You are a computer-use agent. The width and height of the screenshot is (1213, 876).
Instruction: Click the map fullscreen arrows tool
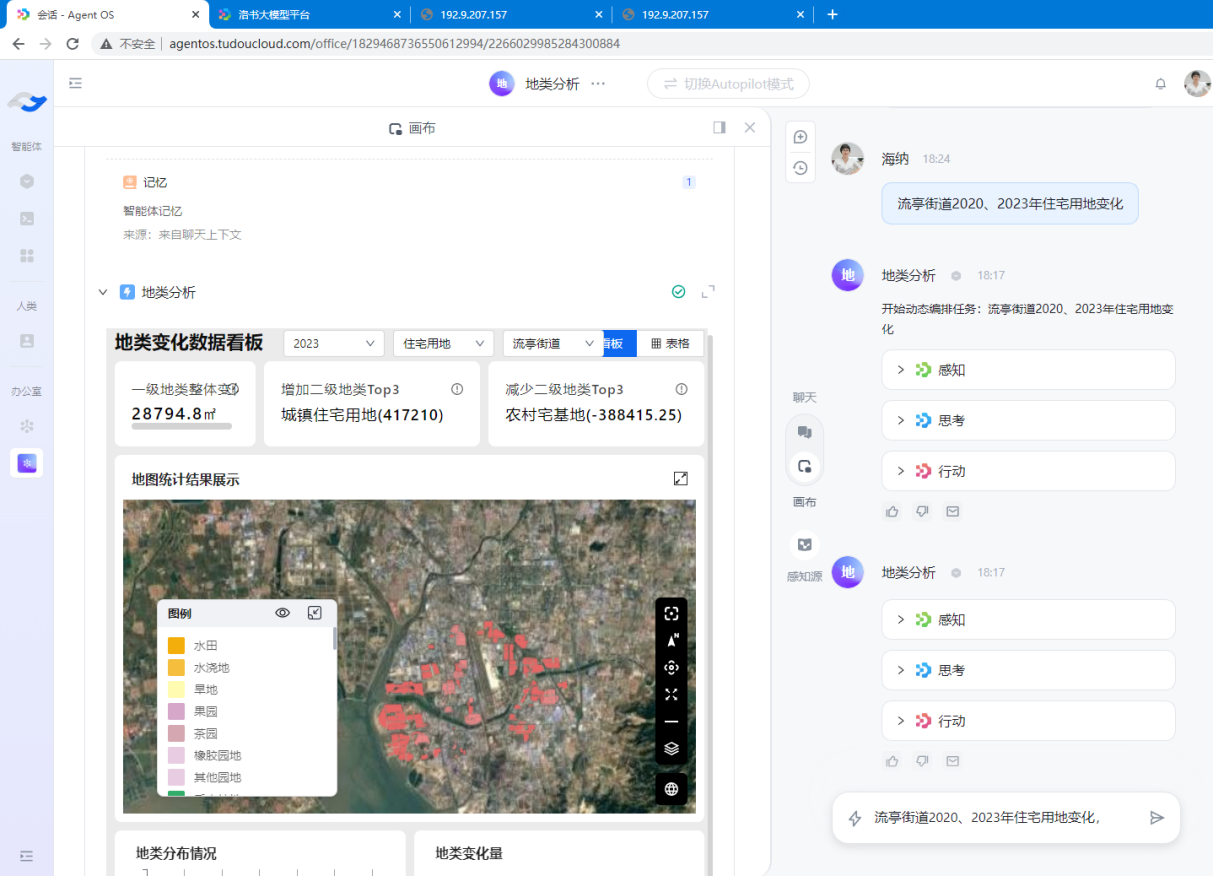pos(671,695)
